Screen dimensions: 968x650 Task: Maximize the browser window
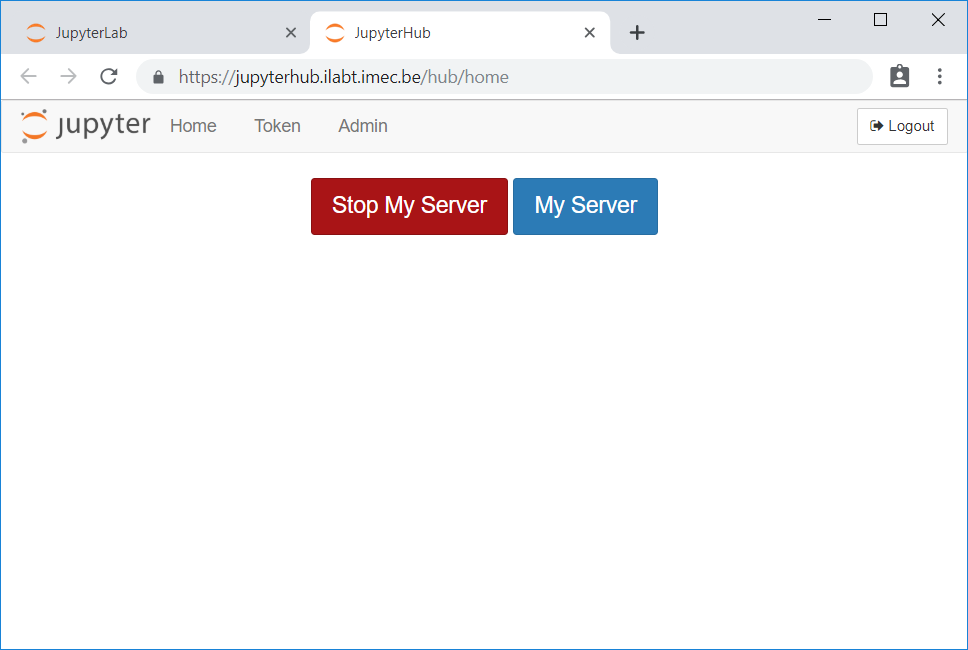pyautogui.click(x=881, y=20)
